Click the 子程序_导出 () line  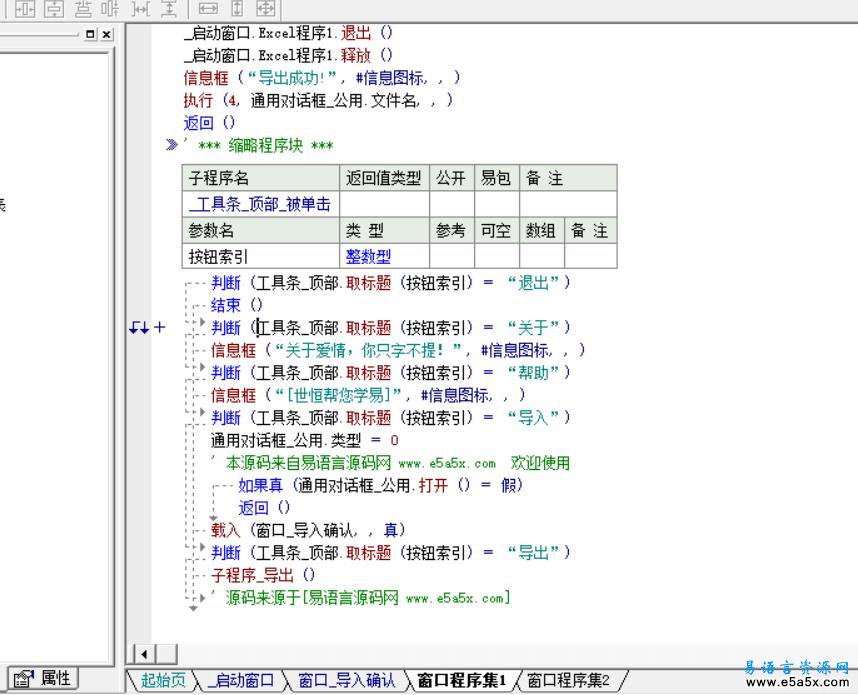(263, 575)
